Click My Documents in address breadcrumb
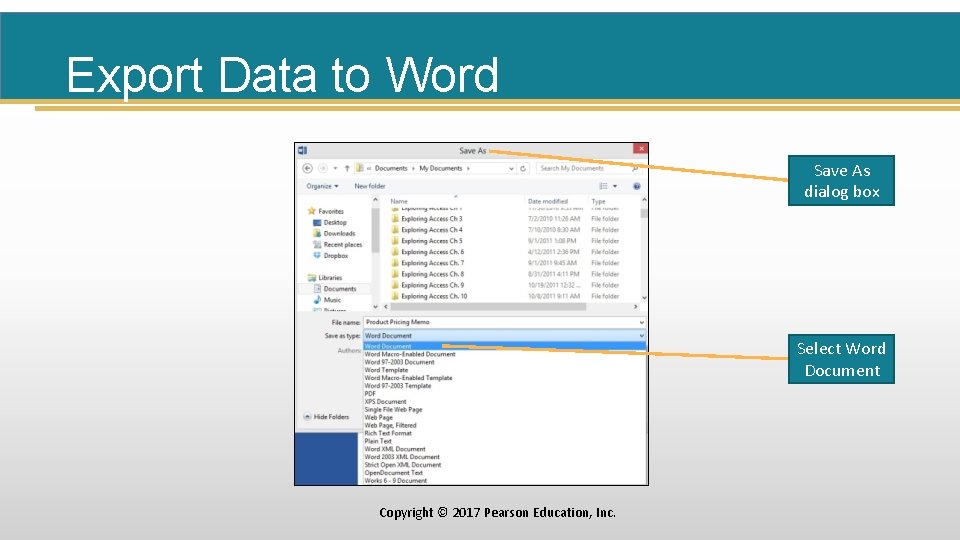960x540 pixels. pos(441,168)
